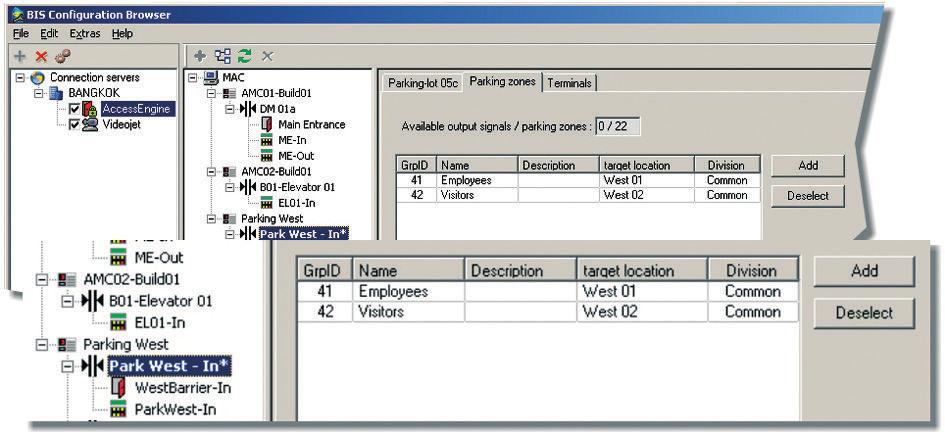
Task: Click the red X delete icon
Action: tap(41, 57)
